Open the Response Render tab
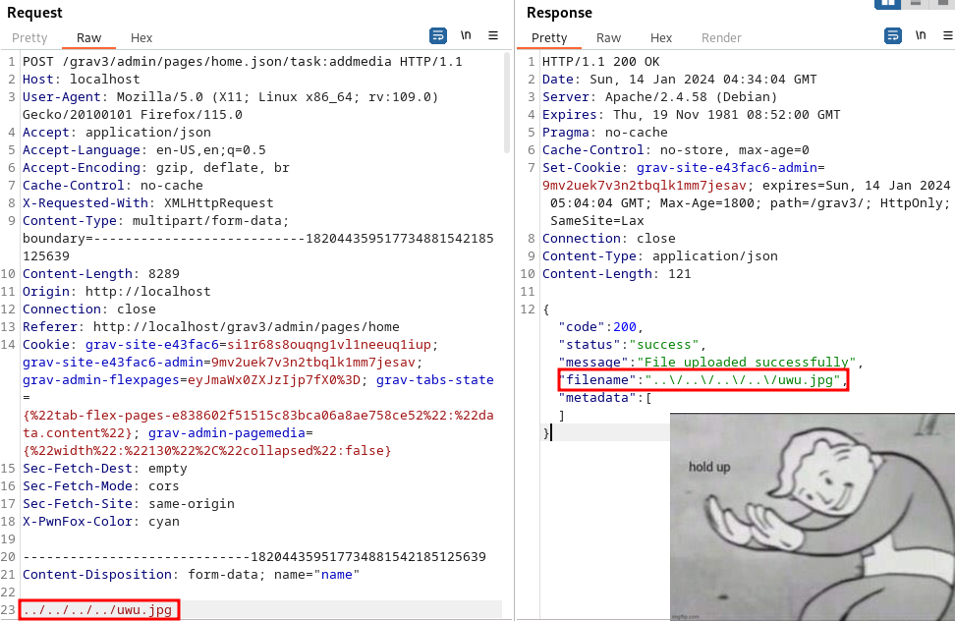The image size is (956, 621). [721, 38]
